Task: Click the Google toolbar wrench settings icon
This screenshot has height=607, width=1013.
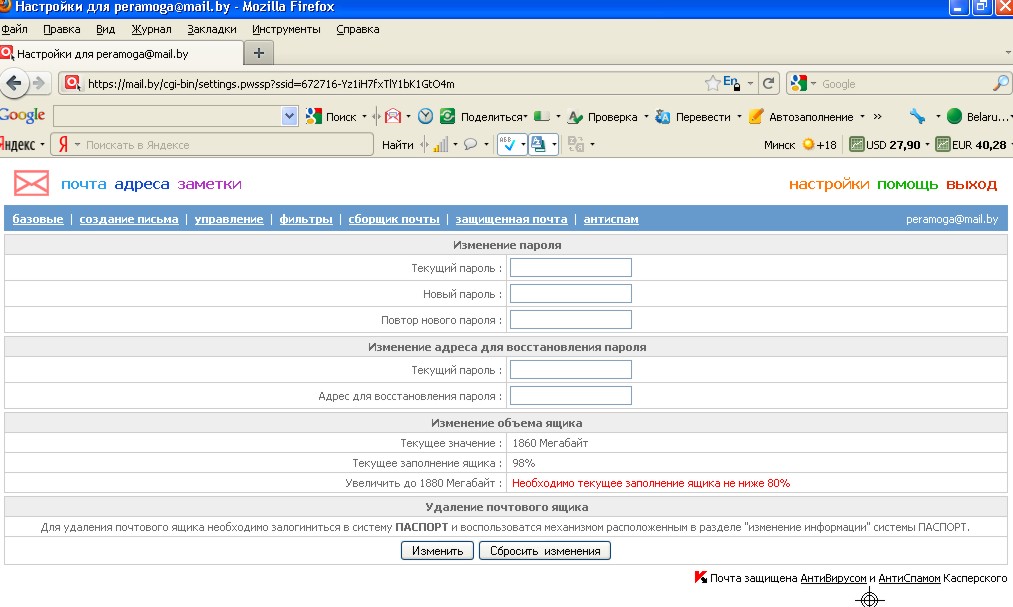Action: 917,116
